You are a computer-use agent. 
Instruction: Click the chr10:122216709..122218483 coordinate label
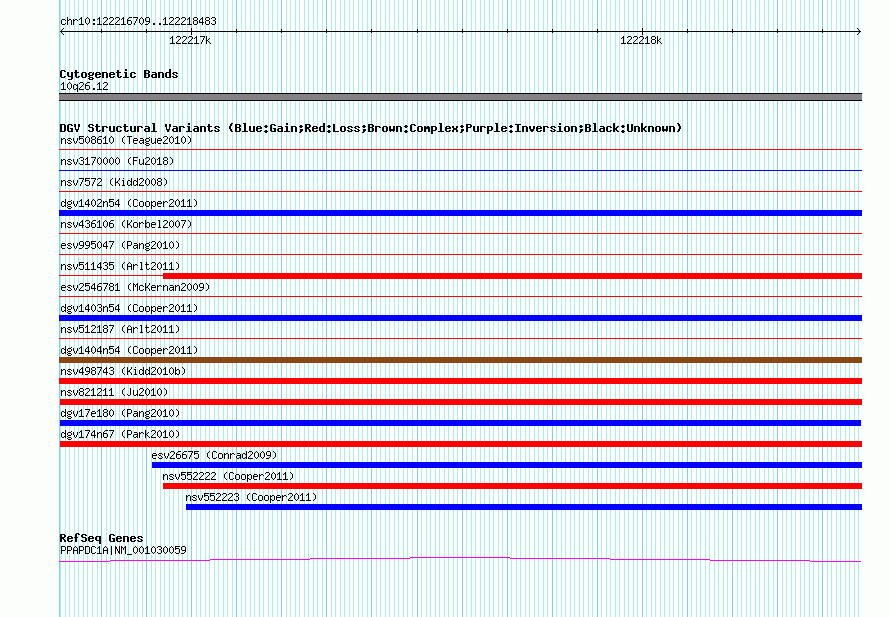tap(138, 22)
